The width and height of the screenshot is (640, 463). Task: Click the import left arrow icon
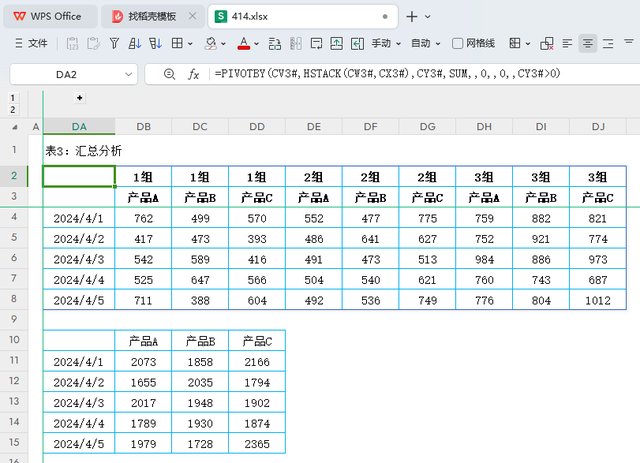pos(357,43)
